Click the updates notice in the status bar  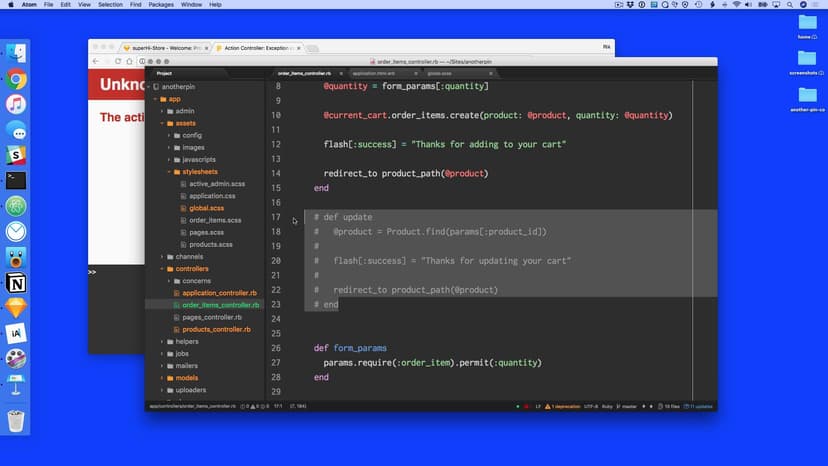point(698,407)
